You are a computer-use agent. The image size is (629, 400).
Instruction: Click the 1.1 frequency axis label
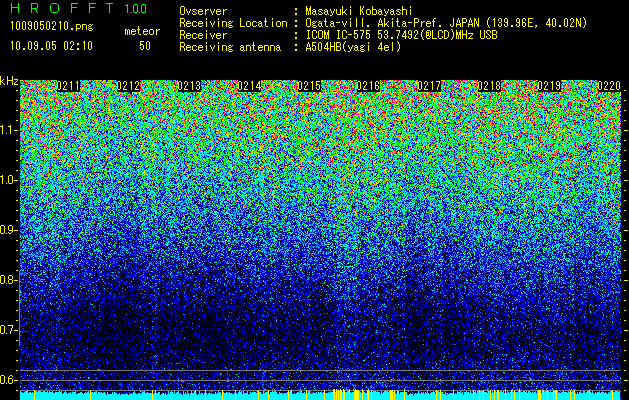pos(8,130)
